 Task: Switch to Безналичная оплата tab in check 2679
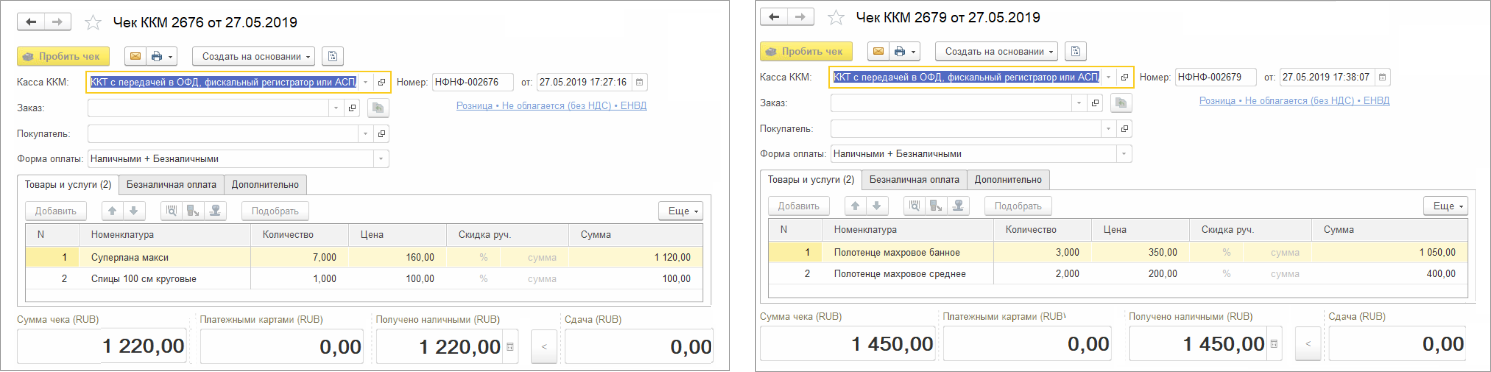tap(915, 180)
